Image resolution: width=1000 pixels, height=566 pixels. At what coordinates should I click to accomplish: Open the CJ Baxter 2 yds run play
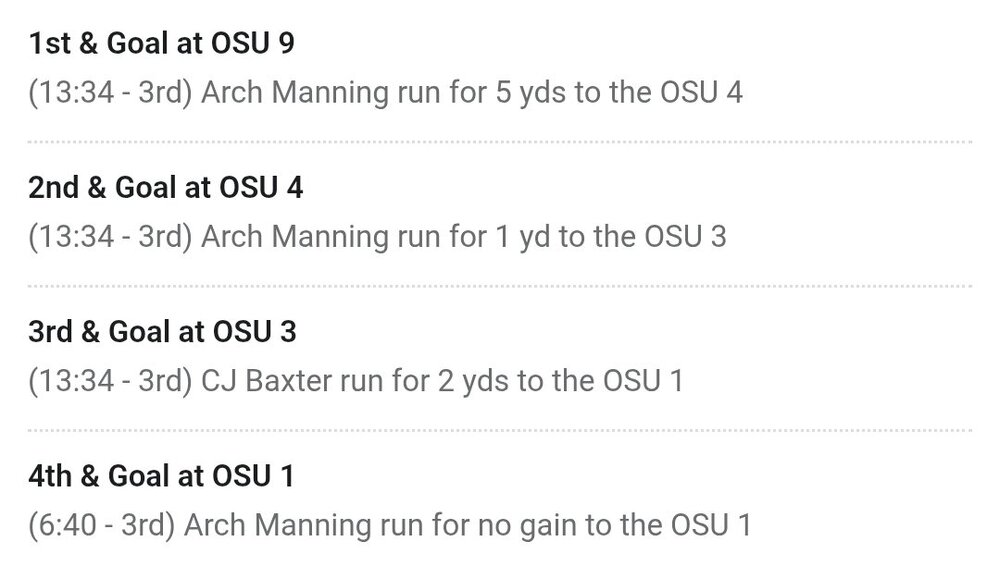click(x=355, y=381)
